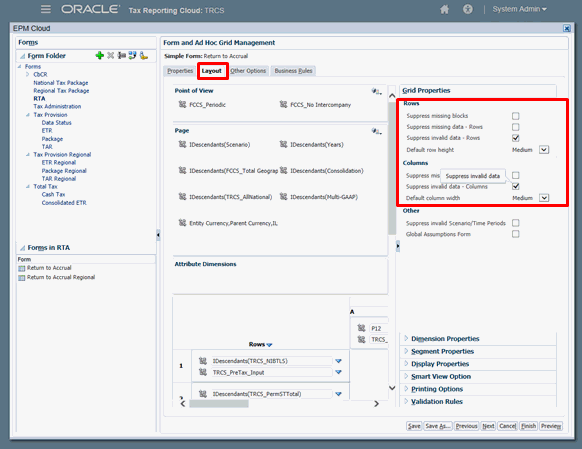Open member selector for IDescendants(TRCS_PermSTTotal)
The image size is (582, 449).
pyautogui.click(x=203, y=394)
